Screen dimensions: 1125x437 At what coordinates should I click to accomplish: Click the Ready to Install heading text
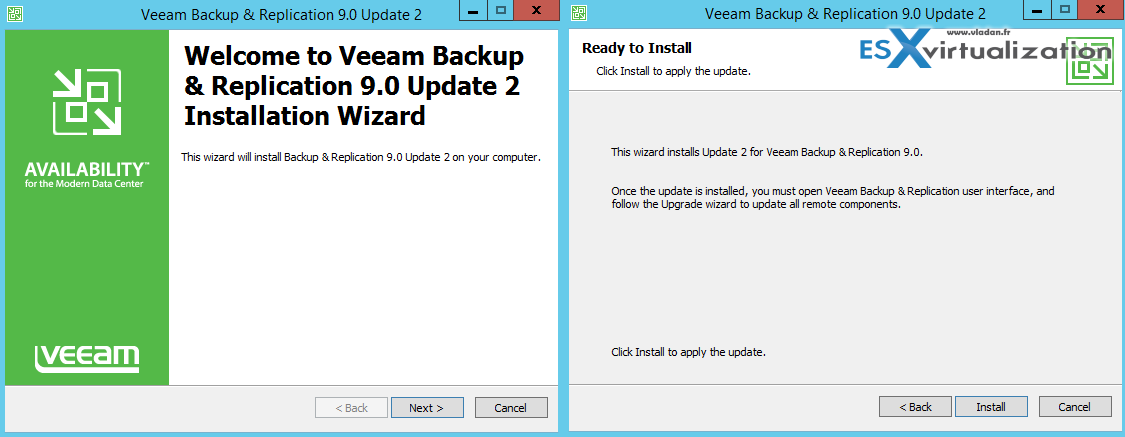click(x=636, y=48)
